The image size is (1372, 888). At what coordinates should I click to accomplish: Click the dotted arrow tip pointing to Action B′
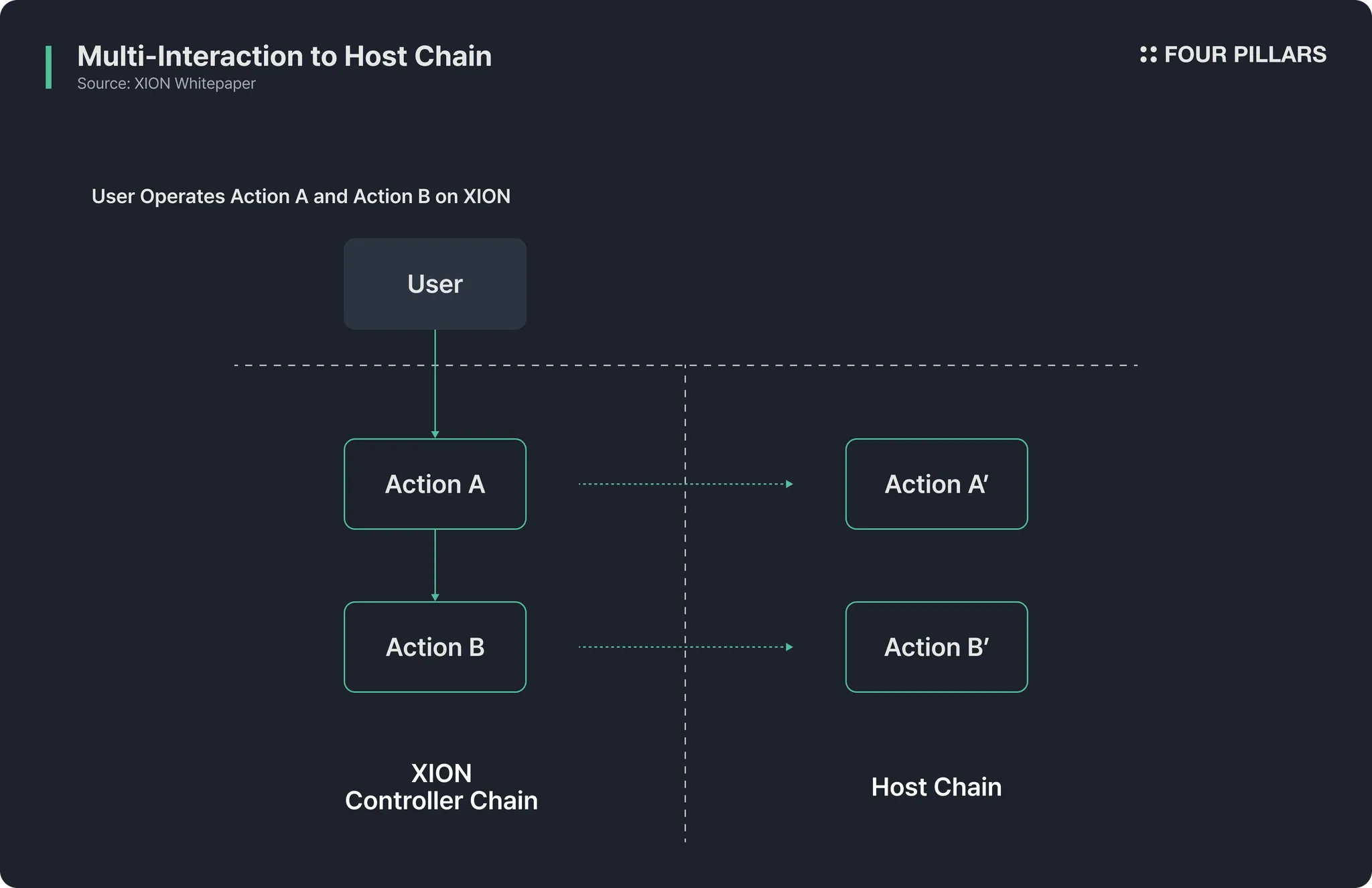pyautogui.click(x=789, y=647)
